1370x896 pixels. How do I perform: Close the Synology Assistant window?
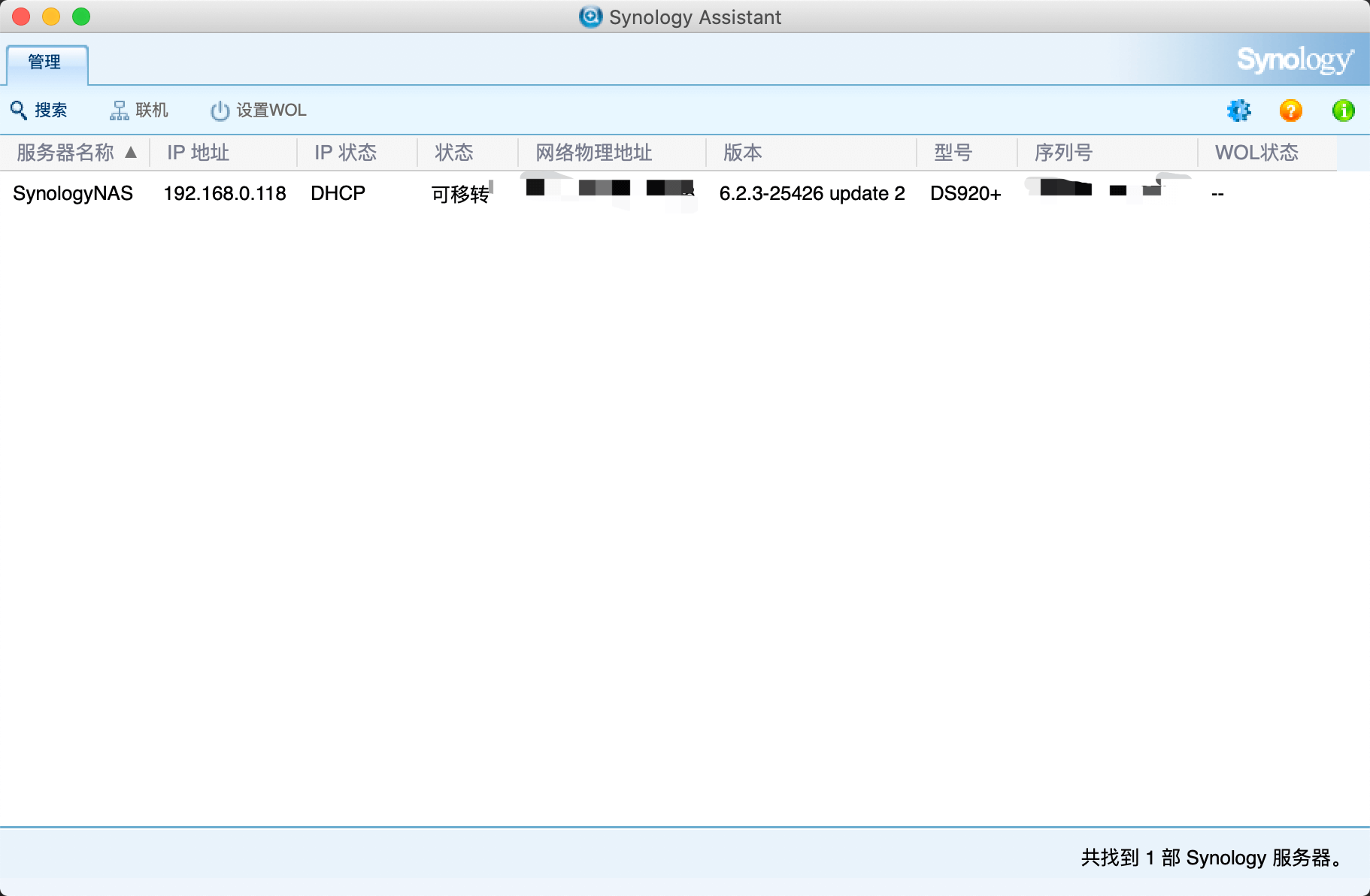tap(21, 17)
